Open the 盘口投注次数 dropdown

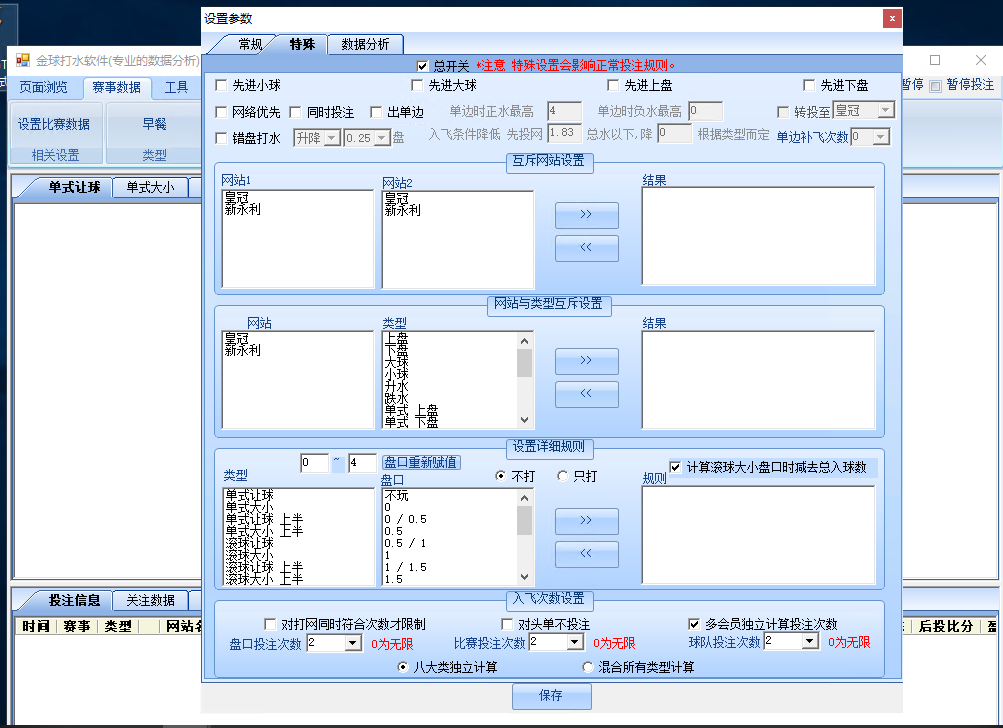point(353,643)
